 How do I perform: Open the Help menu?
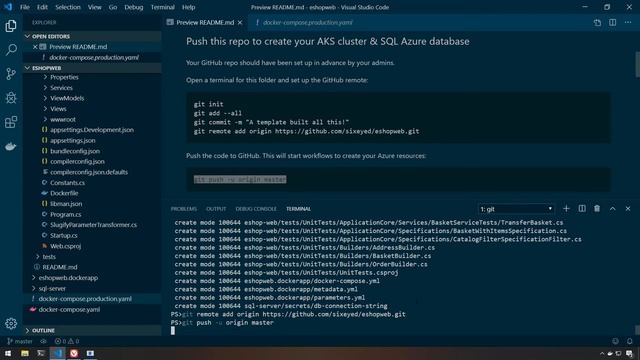point(188,7)
